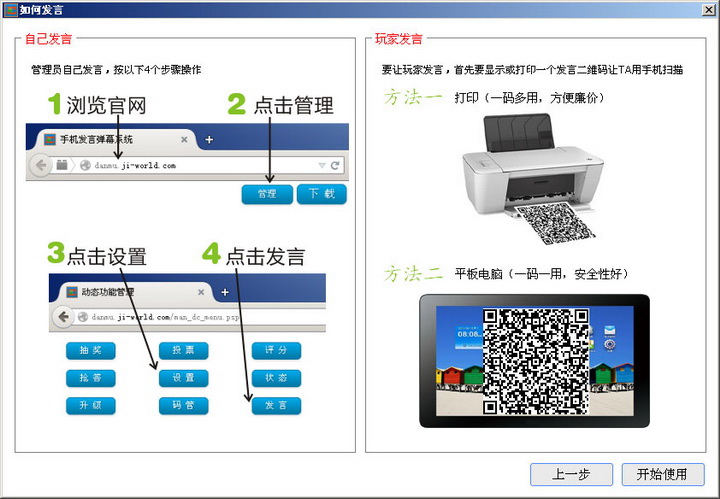Click the app icon in the title bar
This screenshot has width=720, height=499.
(10, 10)
